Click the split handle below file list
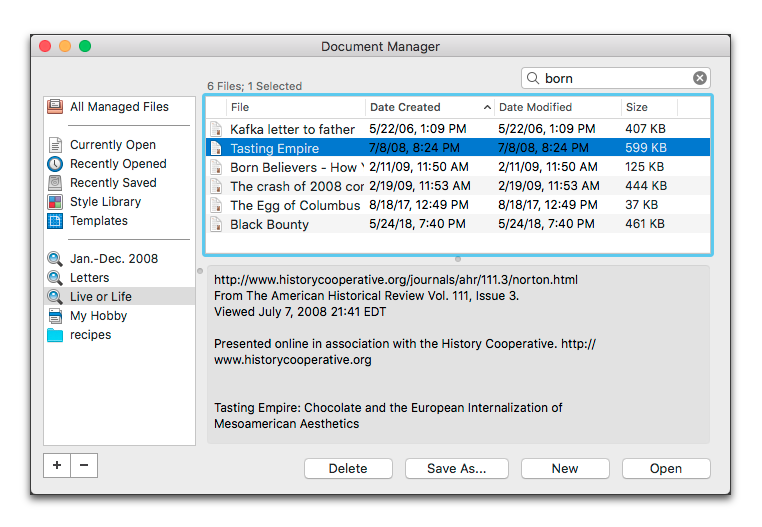 click(x=458, y=259)
